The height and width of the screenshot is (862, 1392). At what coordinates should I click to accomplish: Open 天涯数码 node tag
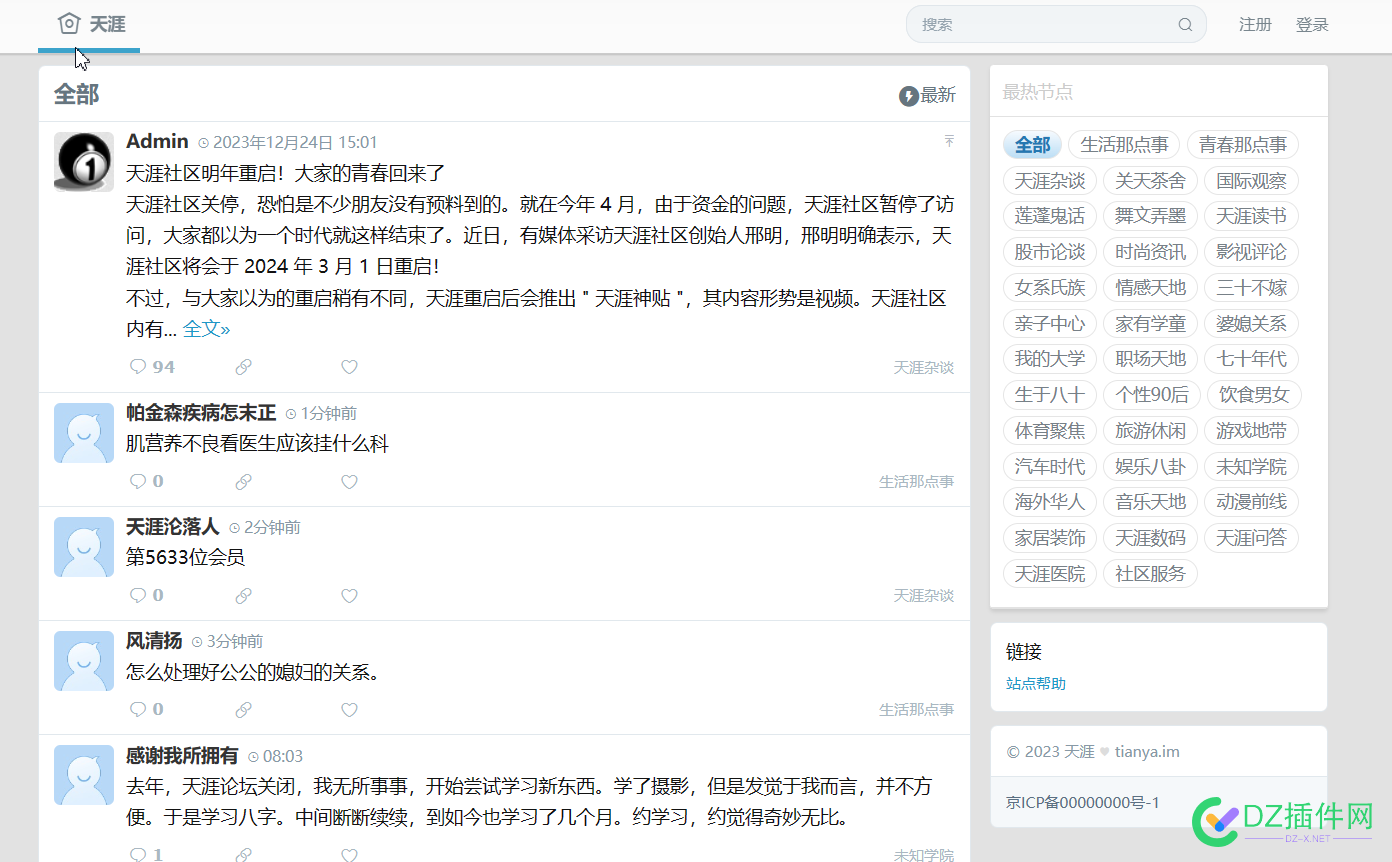pos(1150,538)
